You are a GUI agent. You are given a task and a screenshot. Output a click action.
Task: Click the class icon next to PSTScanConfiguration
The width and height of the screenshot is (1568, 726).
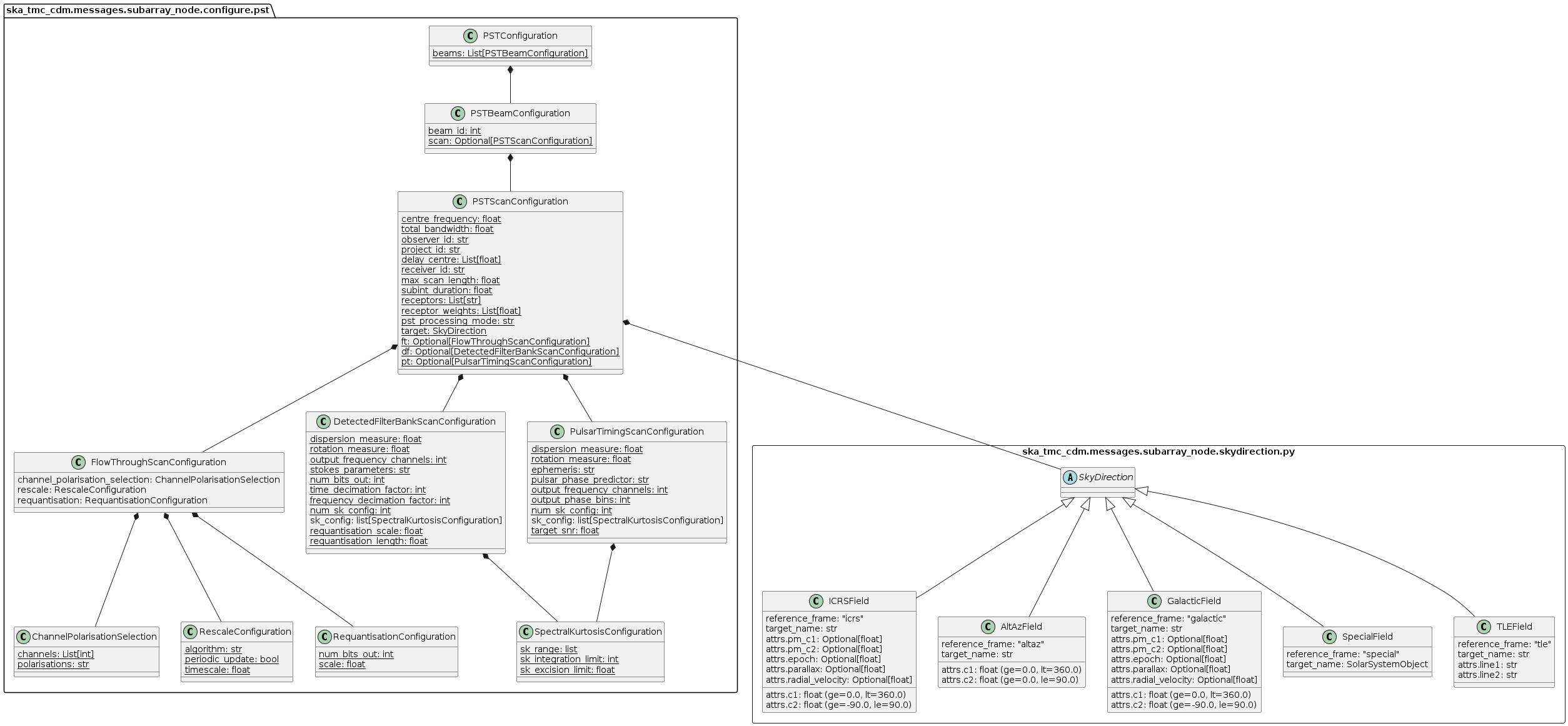(x=460, y=202)
